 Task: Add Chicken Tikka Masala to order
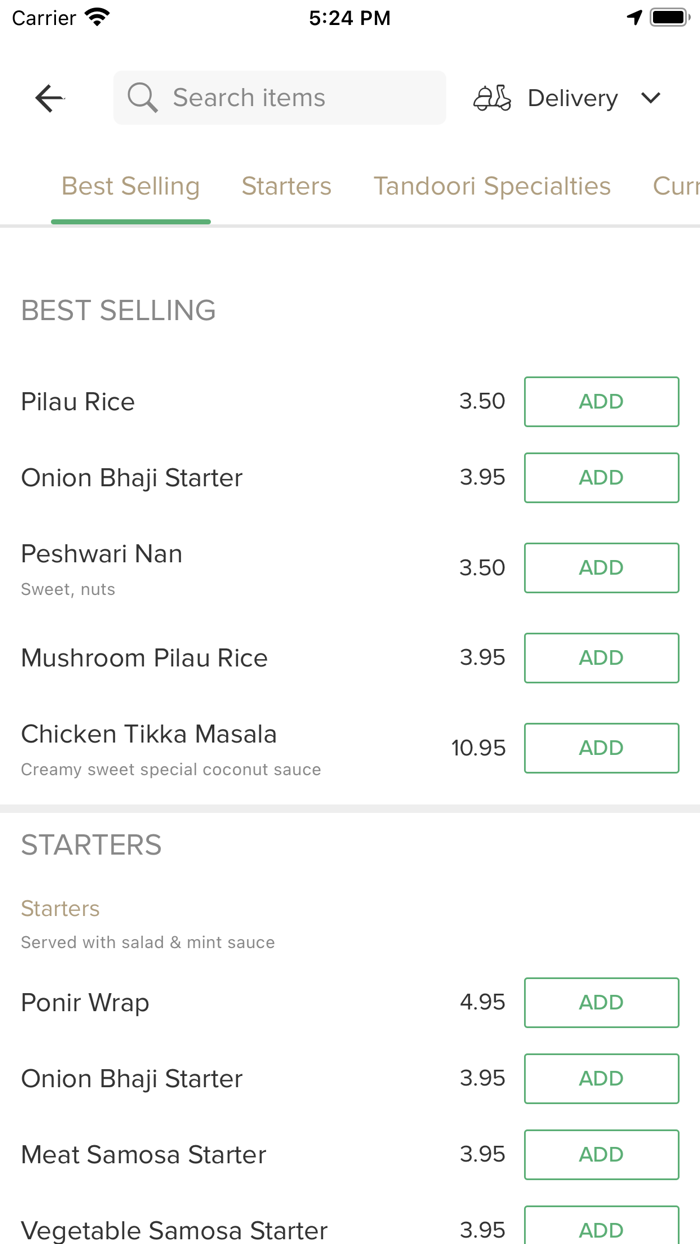click(601, 748)
